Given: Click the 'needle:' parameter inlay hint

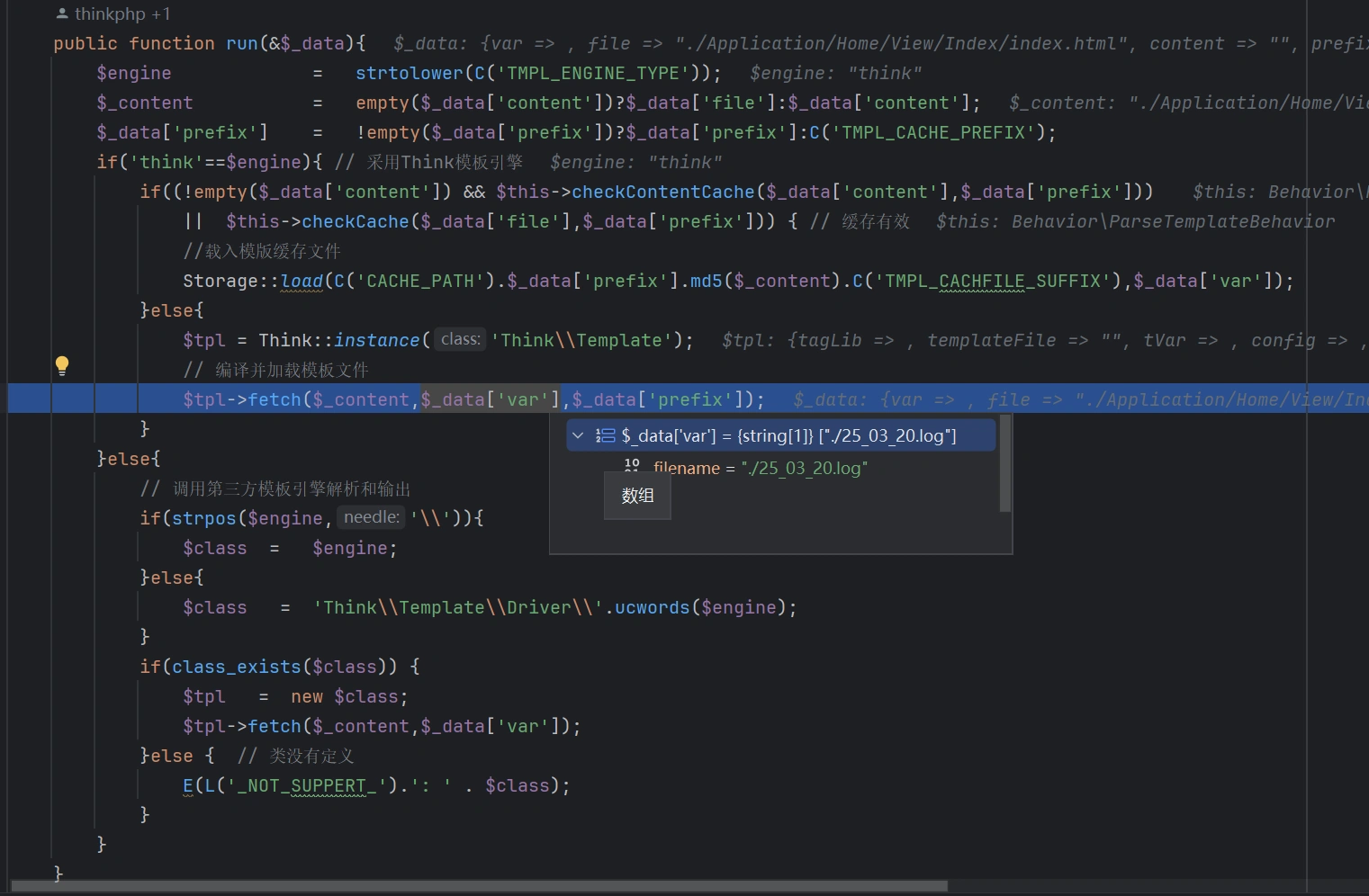Looking at the screenshot, I should [371, 517].
